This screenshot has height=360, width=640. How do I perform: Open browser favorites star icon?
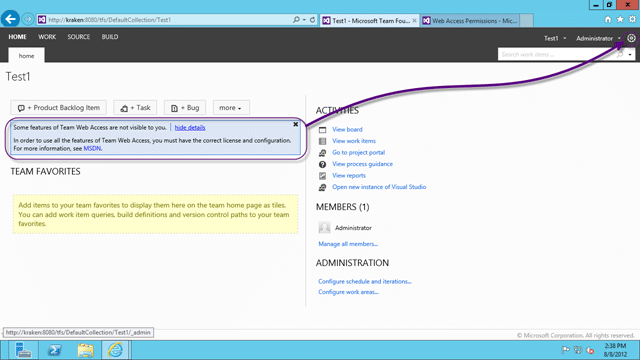[620, 19]
